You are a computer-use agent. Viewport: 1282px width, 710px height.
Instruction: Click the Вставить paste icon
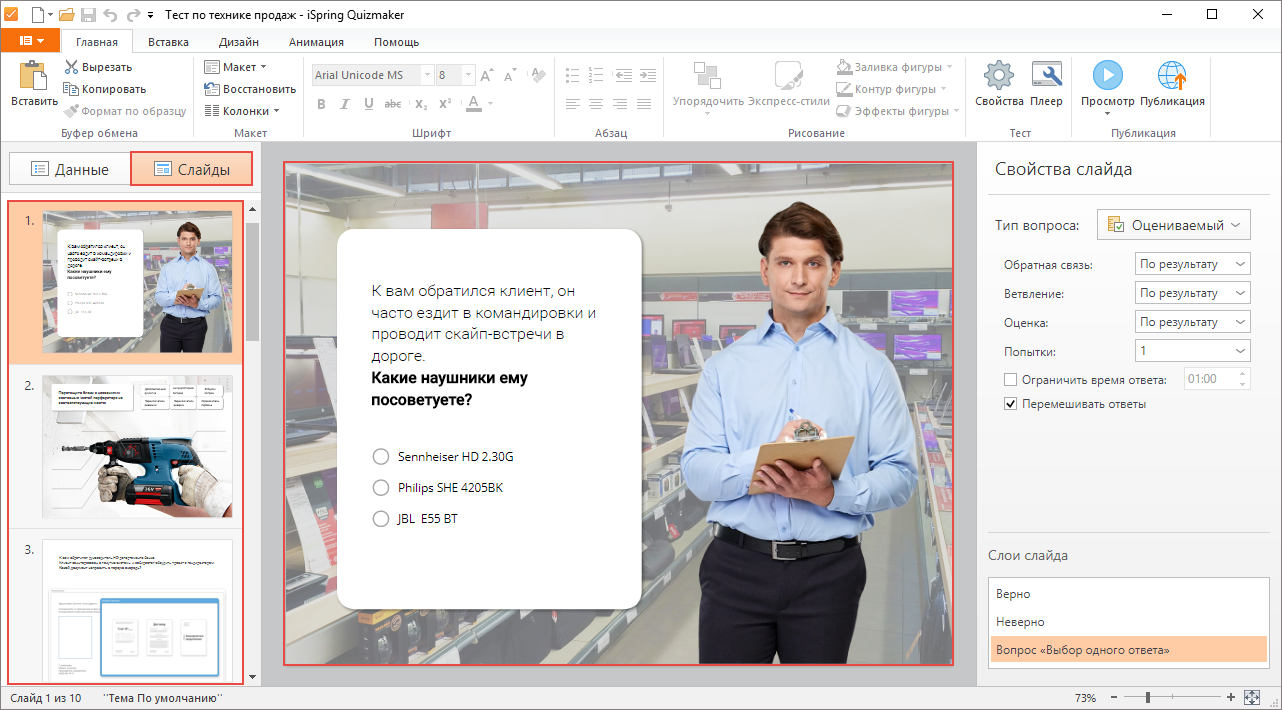(x=34, y=76)
